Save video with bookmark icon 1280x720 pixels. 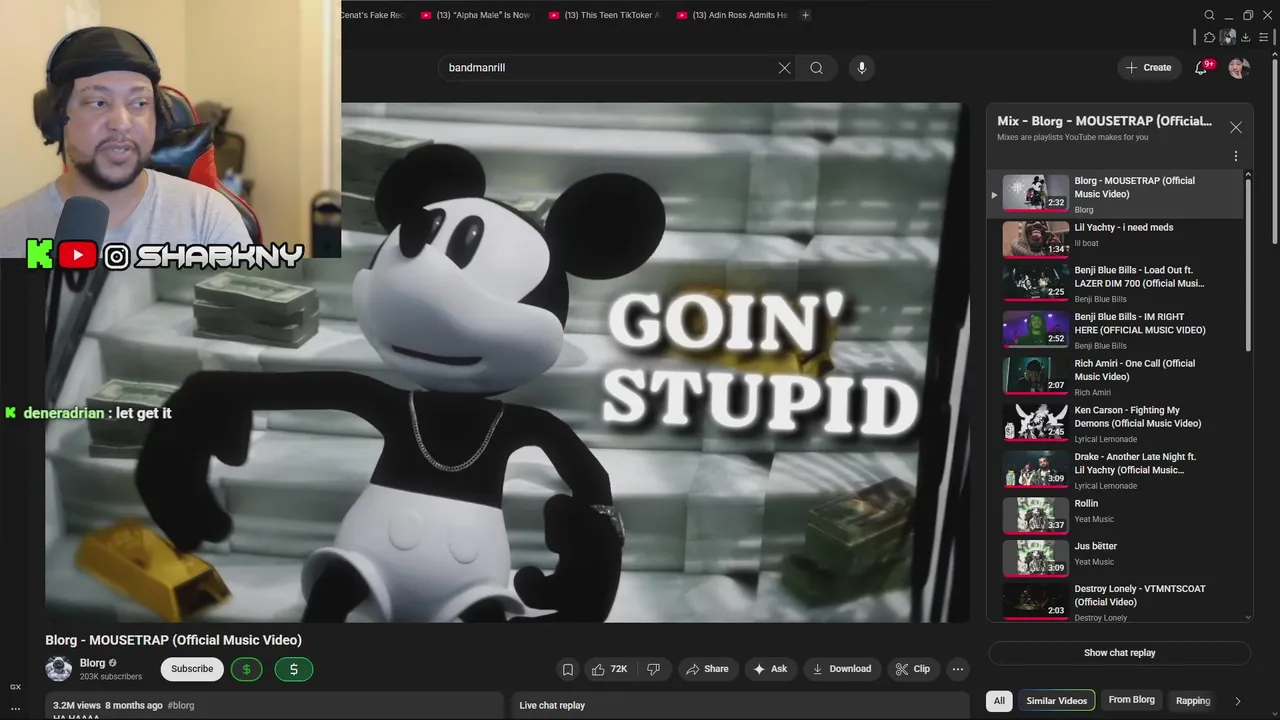coord(567,669)
